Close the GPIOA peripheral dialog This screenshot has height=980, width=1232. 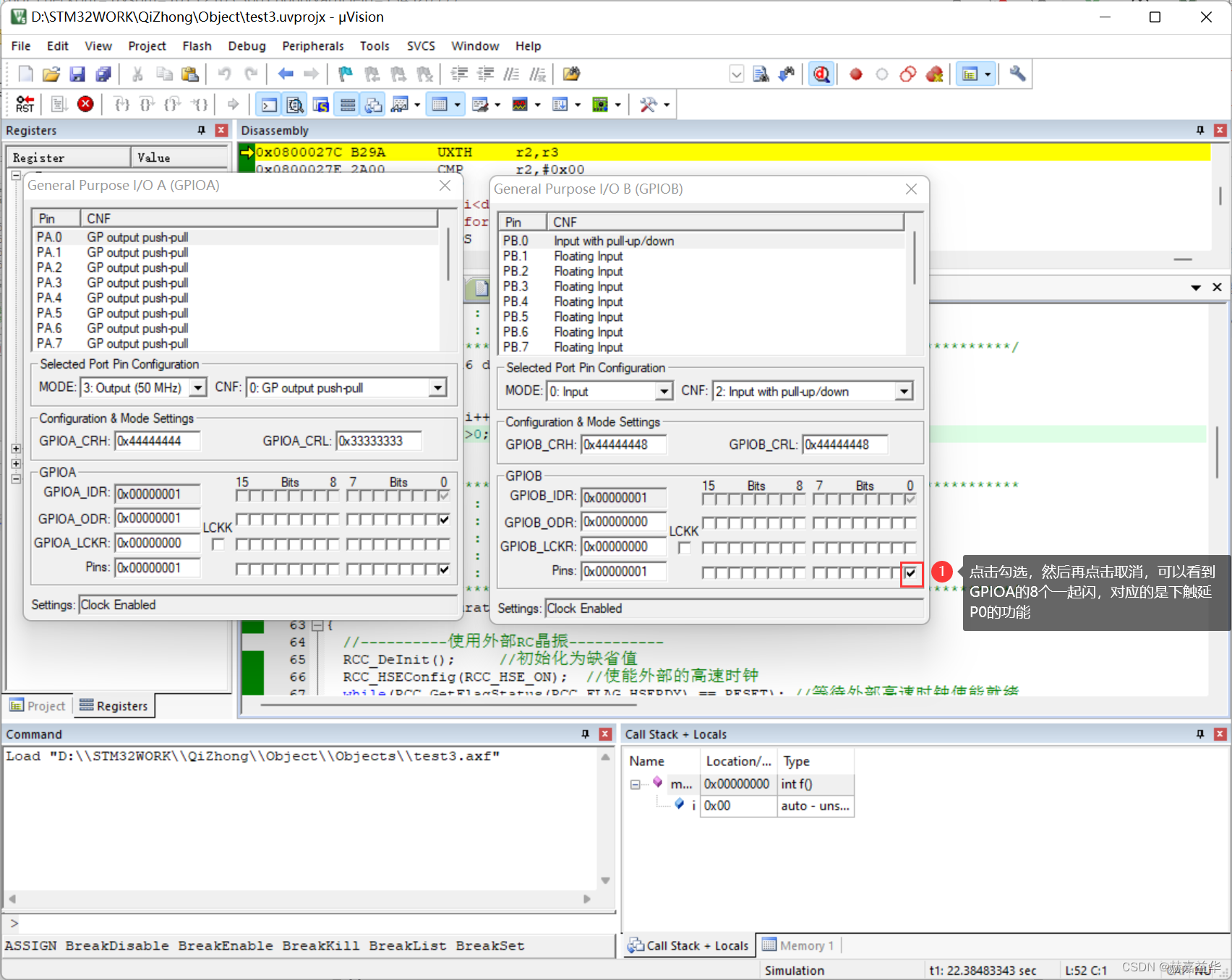[x=445, y=185]
